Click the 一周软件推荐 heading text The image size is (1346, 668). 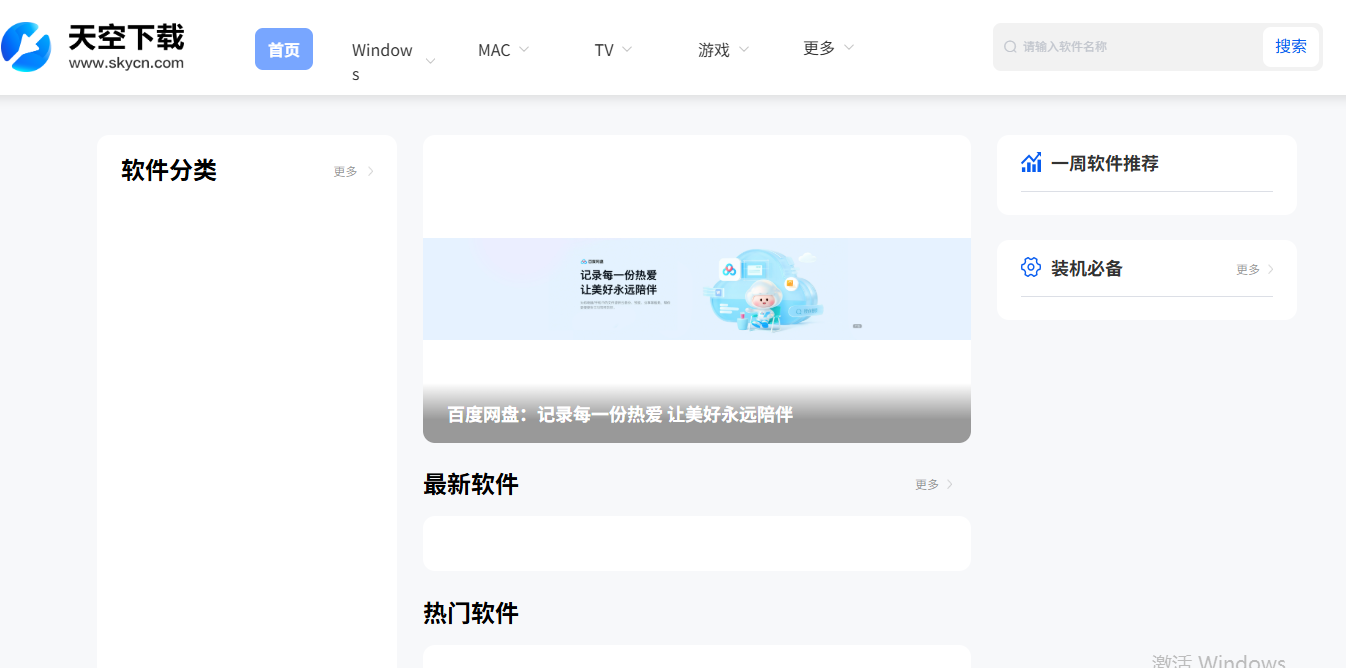1105,163
